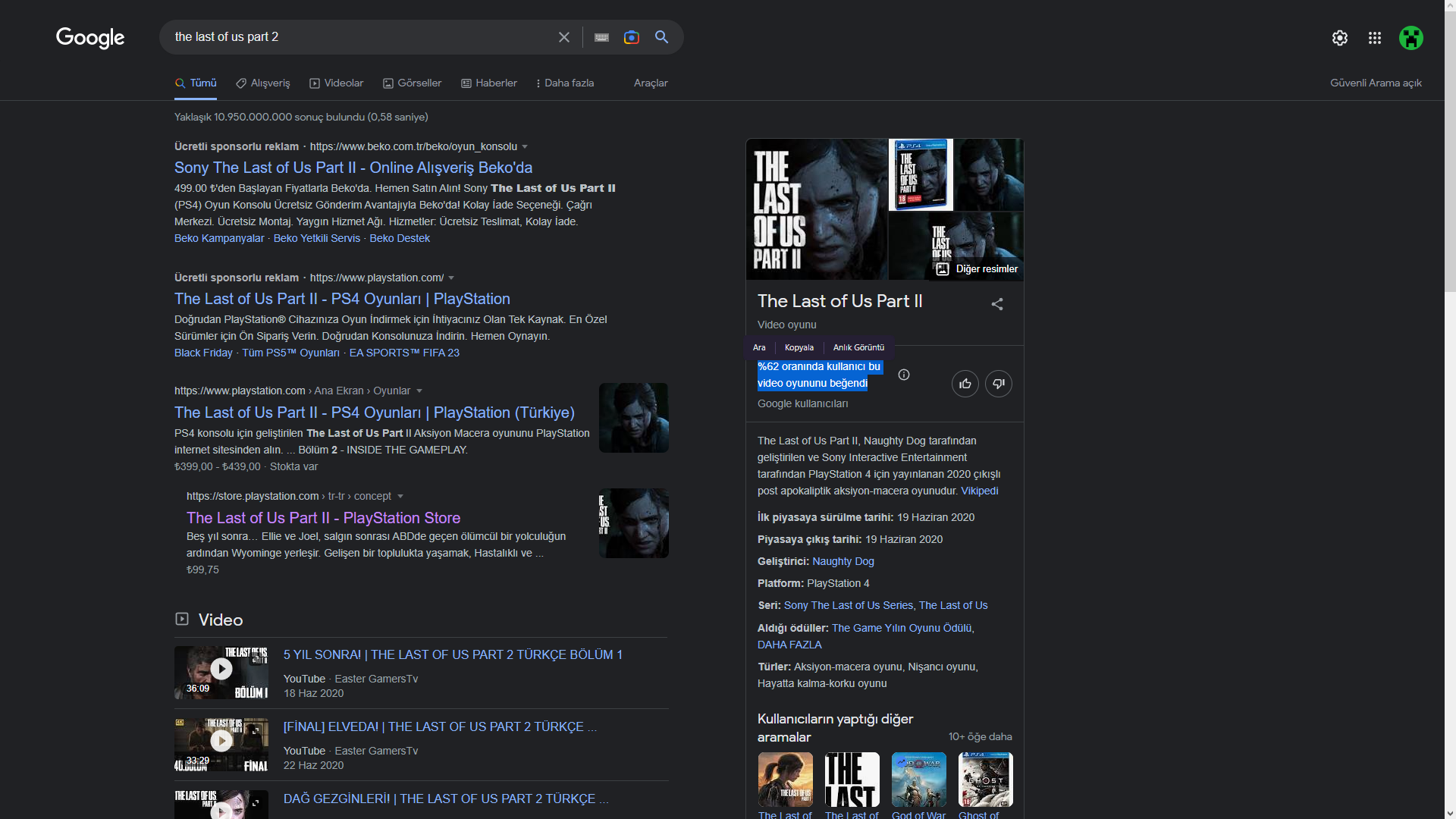Open EA SPORTS FIFA 23 sitelink
This screenshot has height=819, width=1456.
[404, 353]
